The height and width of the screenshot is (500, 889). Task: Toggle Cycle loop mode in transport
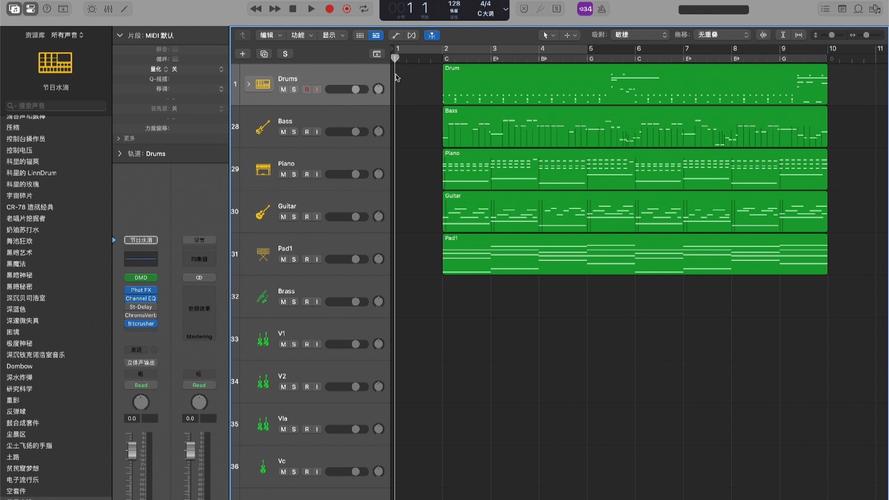click(365, 9)
